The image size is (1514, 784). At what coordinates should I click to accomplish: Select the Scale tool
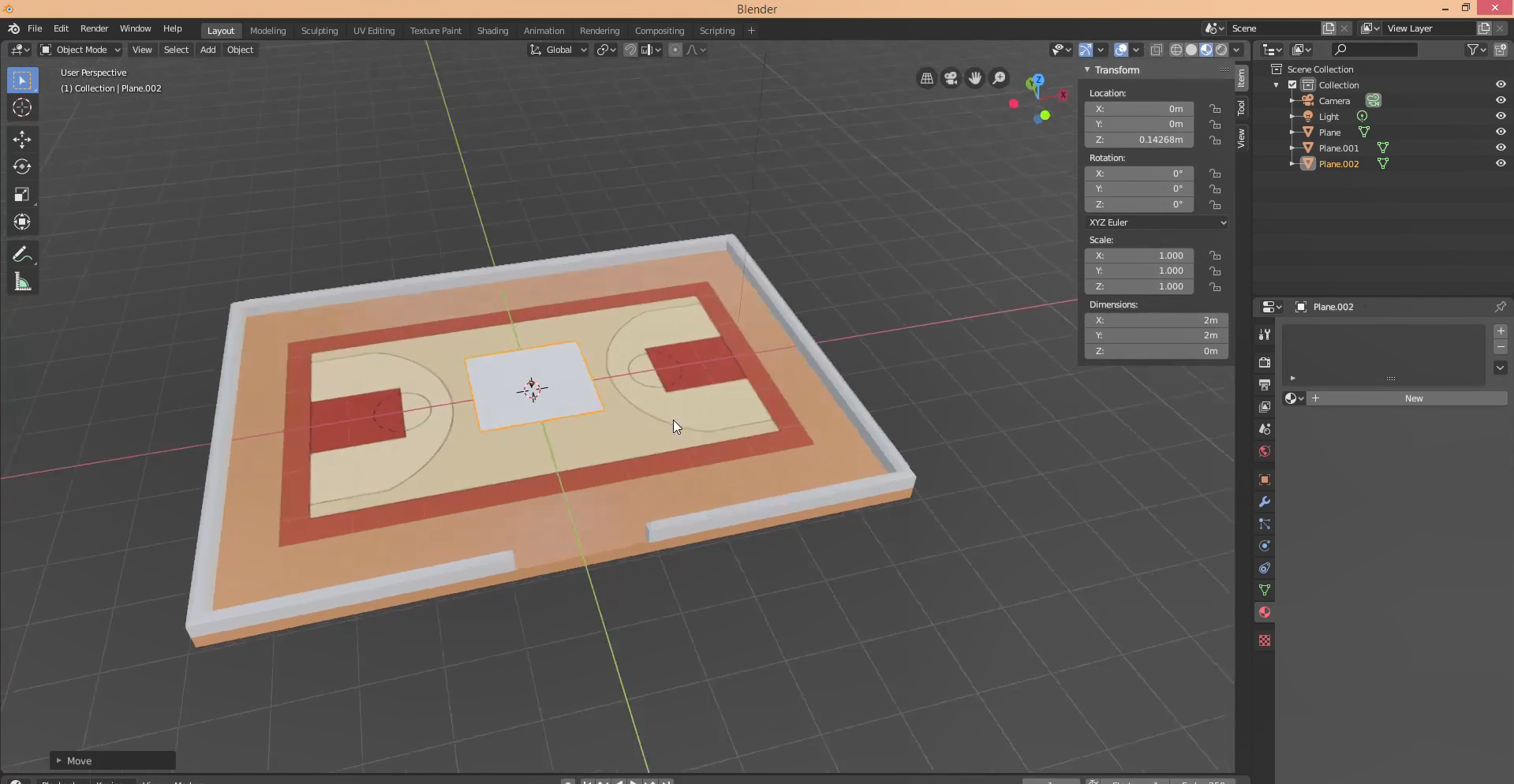pyautogui.click(x=22, y=195)
